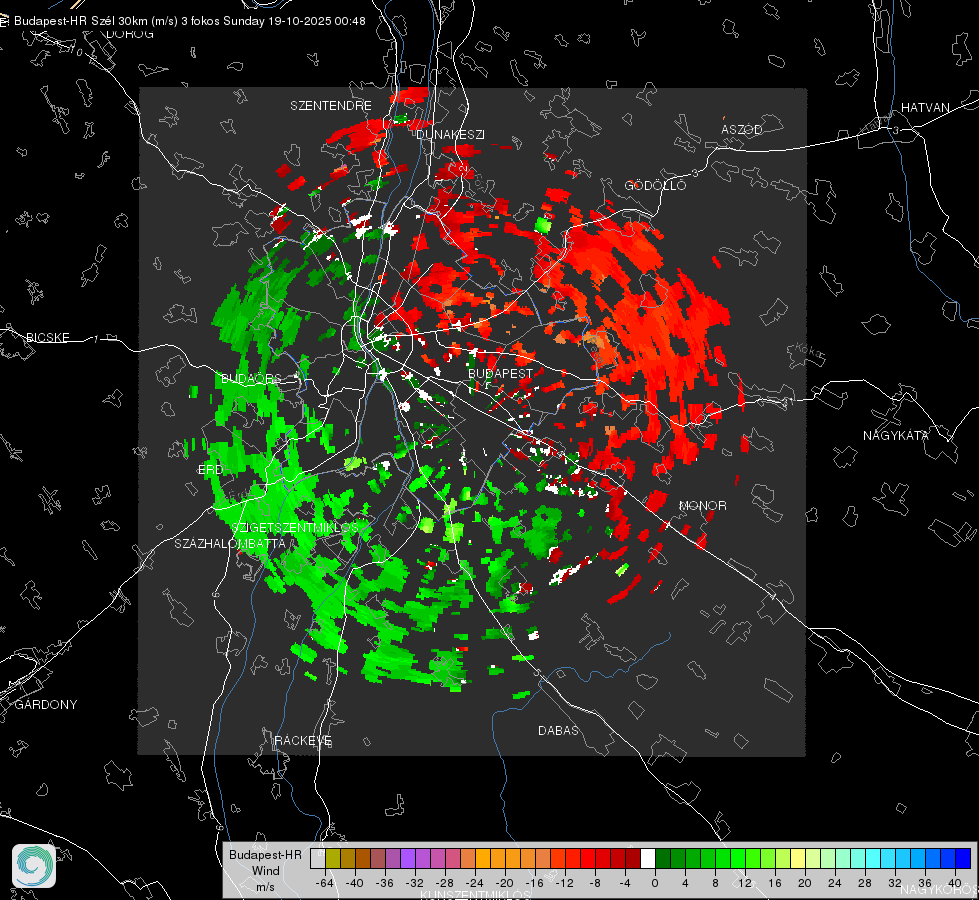Select the yellow swatch in wind legend
Image resolution: width=979 pixels, height=900 pixels.
[x=798, y=859]
